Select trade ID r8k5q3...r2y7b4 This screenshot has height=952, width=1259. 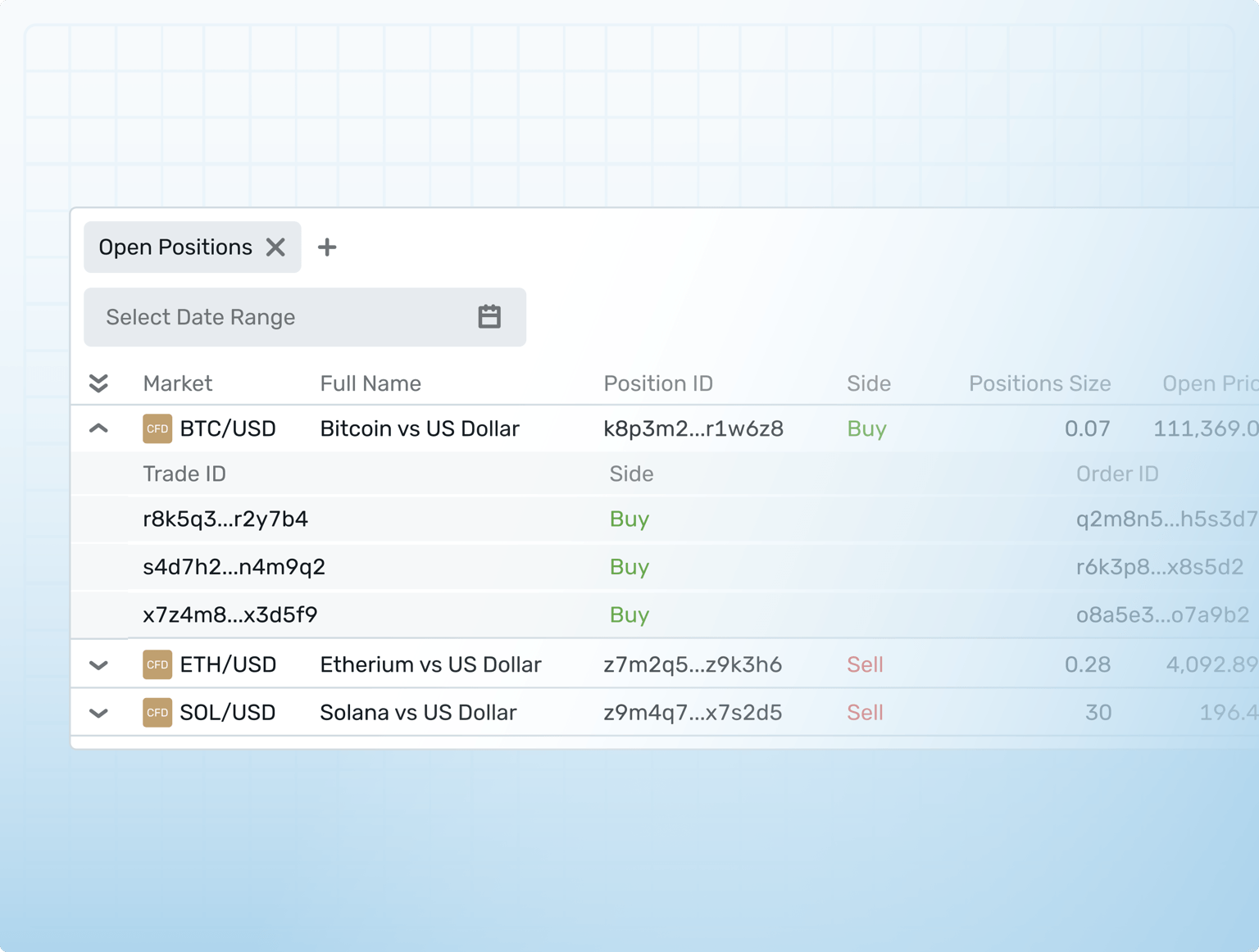(x=225, y=519)
